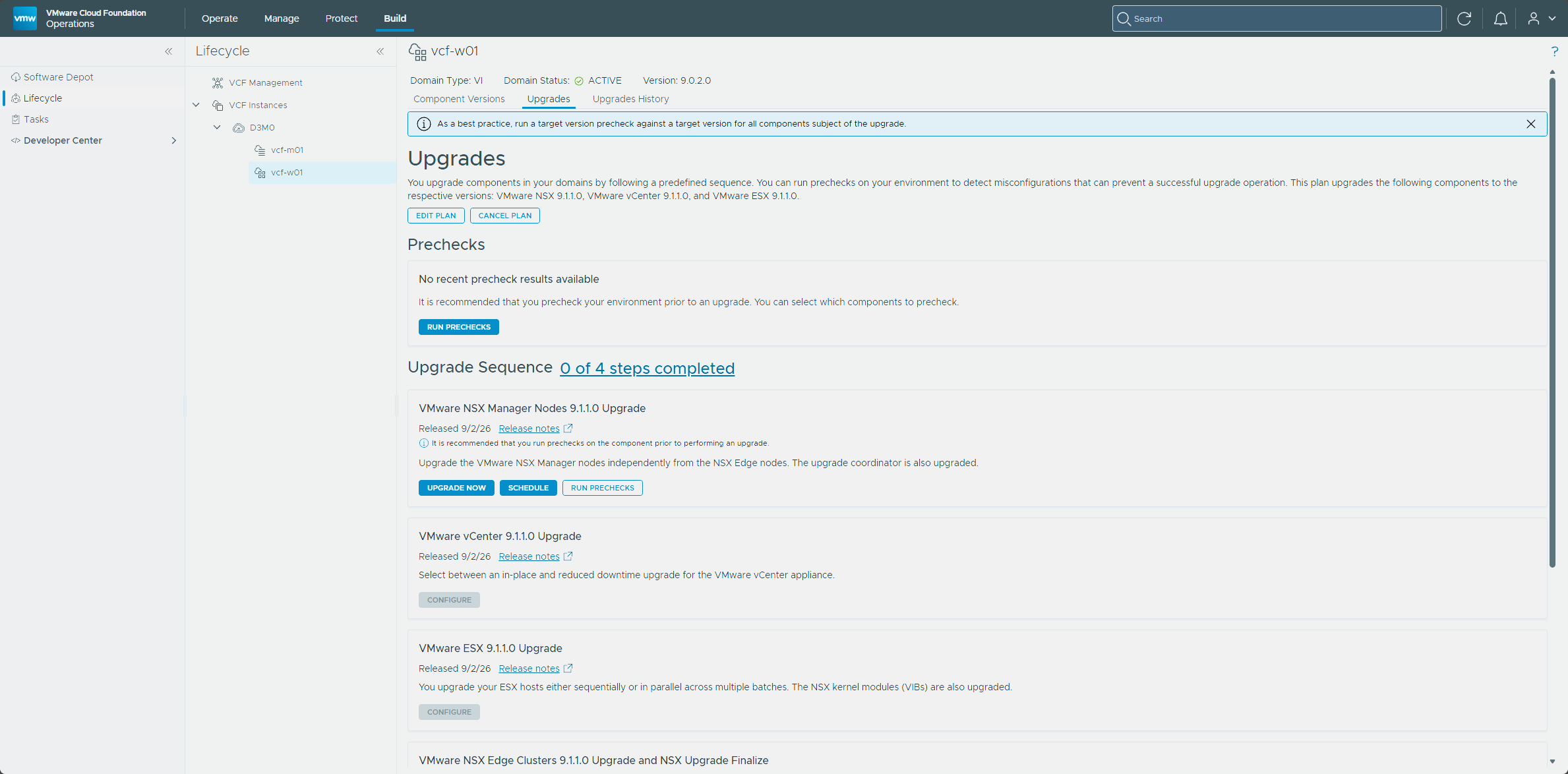This screenshot has width=1568, height=774.
Task: Close the best practice info banner
Action: (x=1530, y=124)
